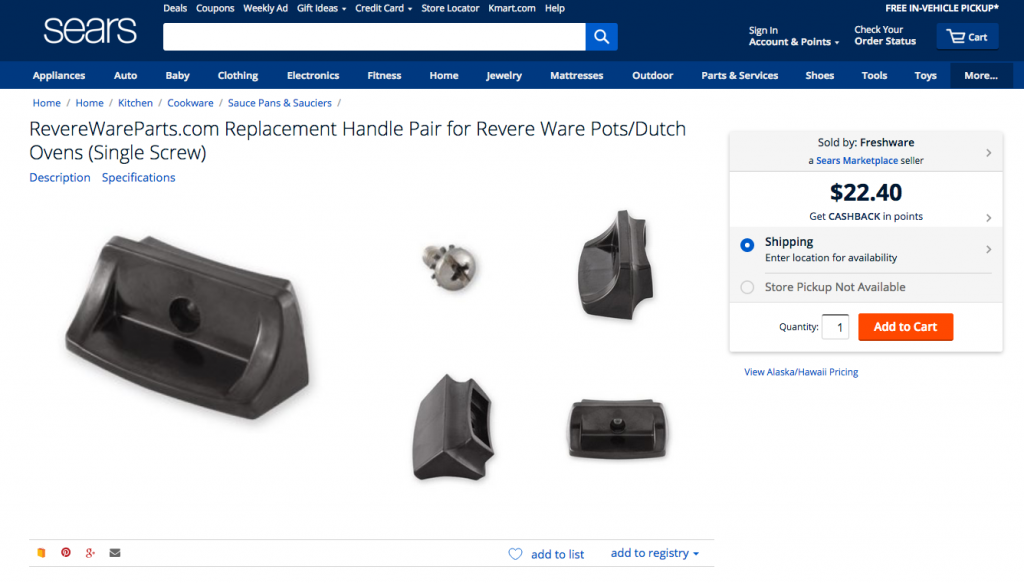Open the Mattresses department
Screen dimensions: 1024x583
click(x=577, y=76)
